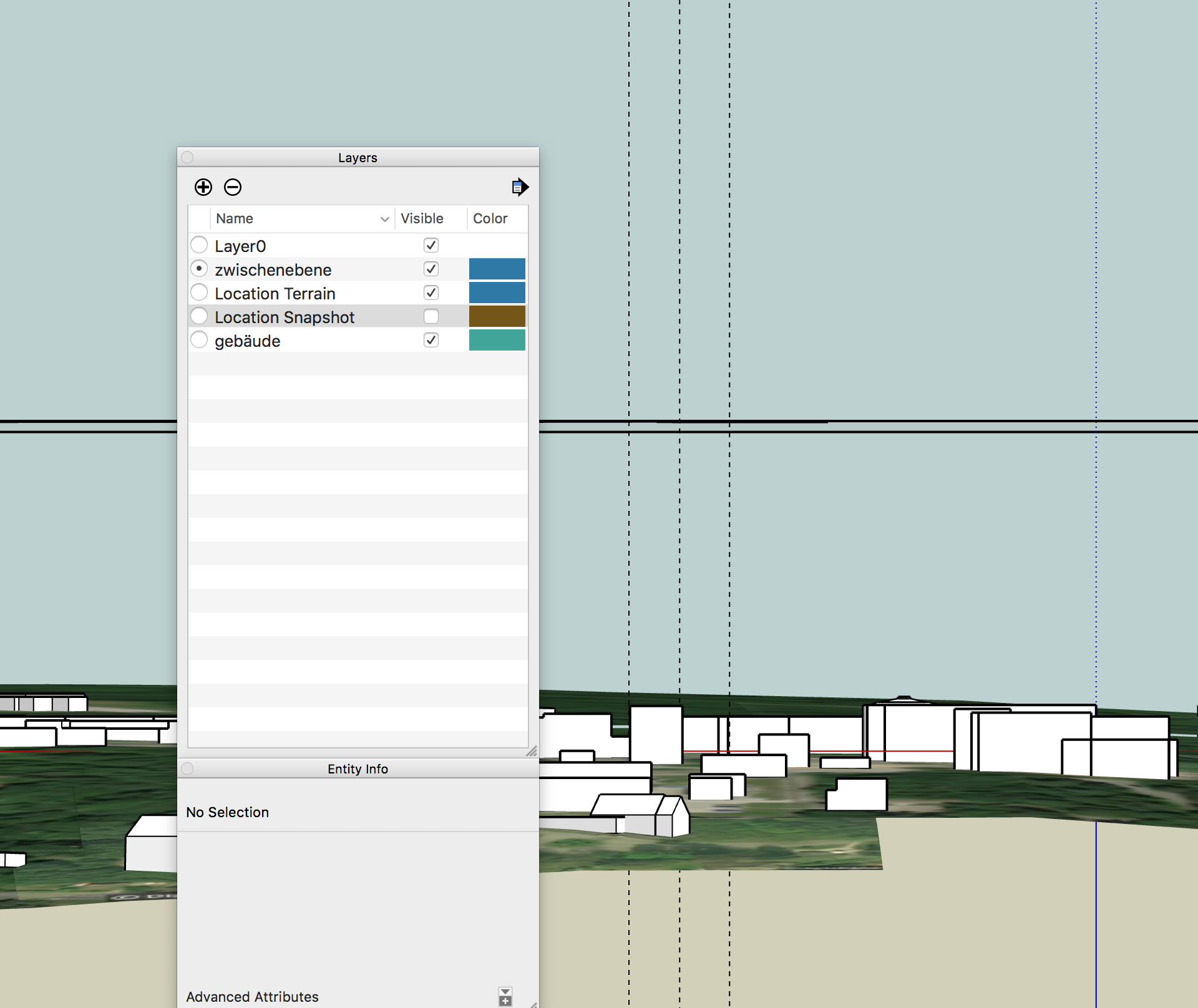The image size is (1198, 1008).
Task: Close the Layers panel with the circle button
Action: 187,157
